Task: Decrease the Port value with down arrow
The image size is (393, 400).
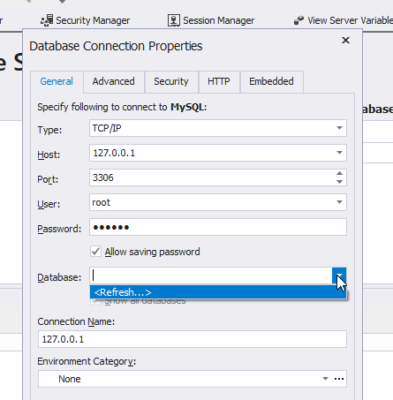Action: tap(339, 182)
